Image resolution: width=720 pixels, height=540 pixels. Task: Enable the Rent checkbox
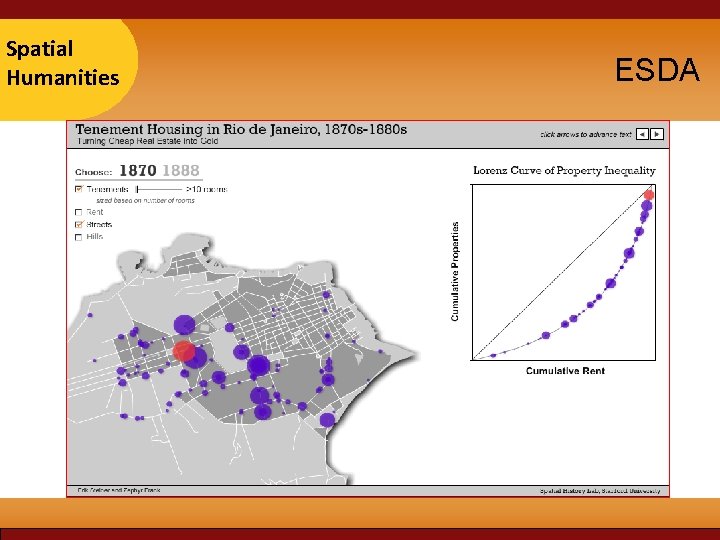pos(79,212)
